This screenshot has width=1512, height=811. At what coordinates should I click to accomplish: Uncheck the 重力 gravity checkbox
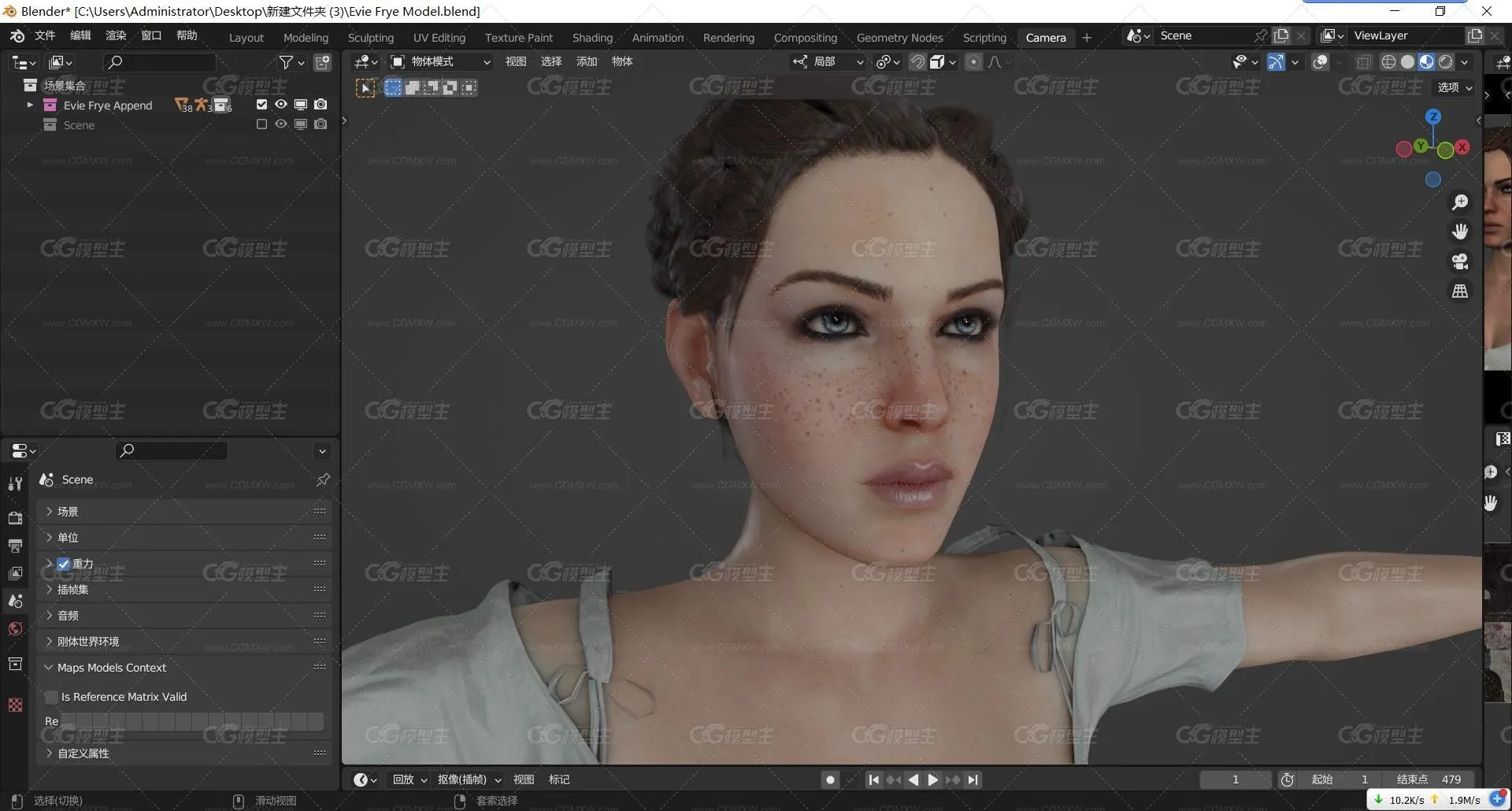[x=64, y=564]
